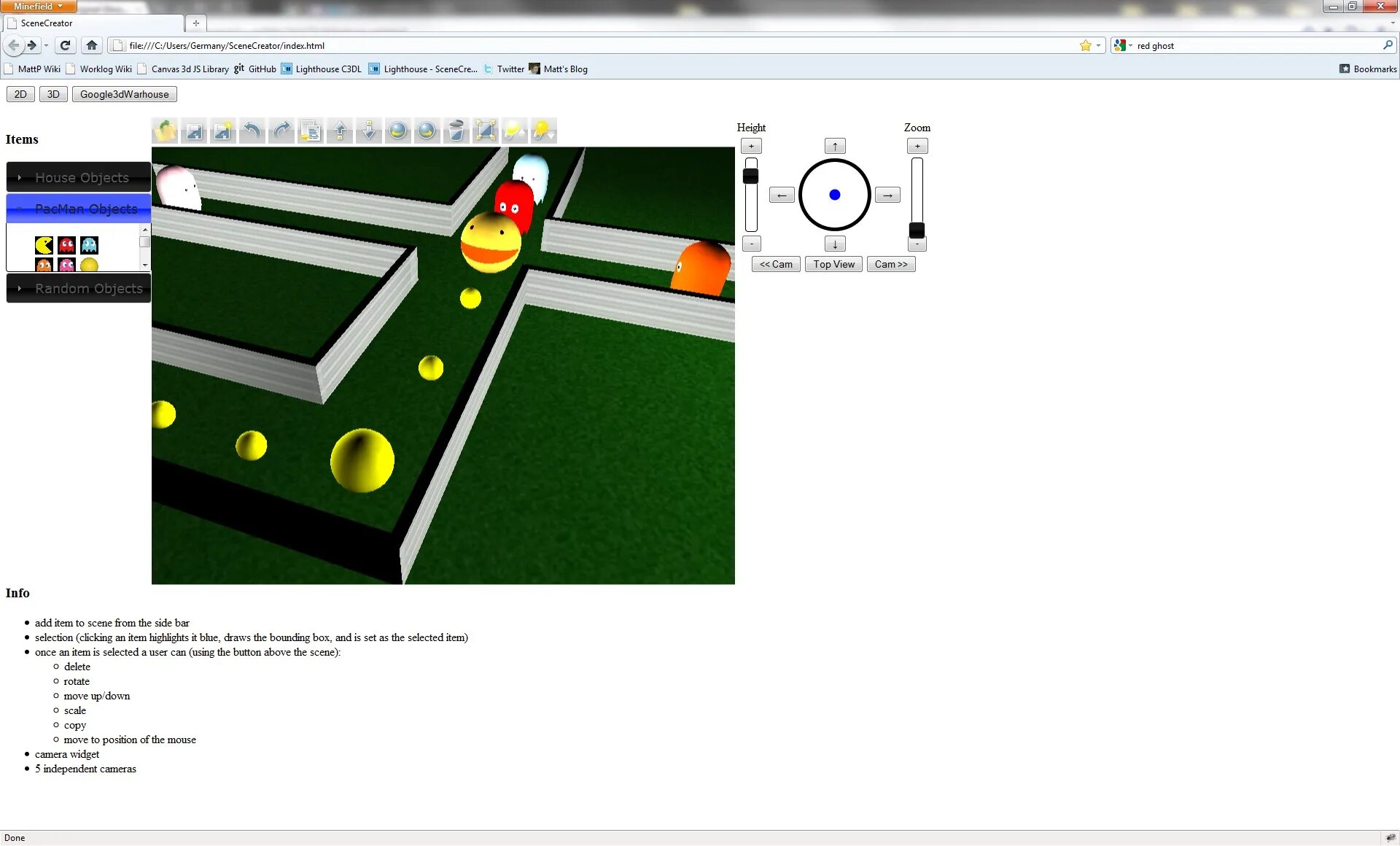
Task: Click the scale item icon
Action: pos(486,131)
